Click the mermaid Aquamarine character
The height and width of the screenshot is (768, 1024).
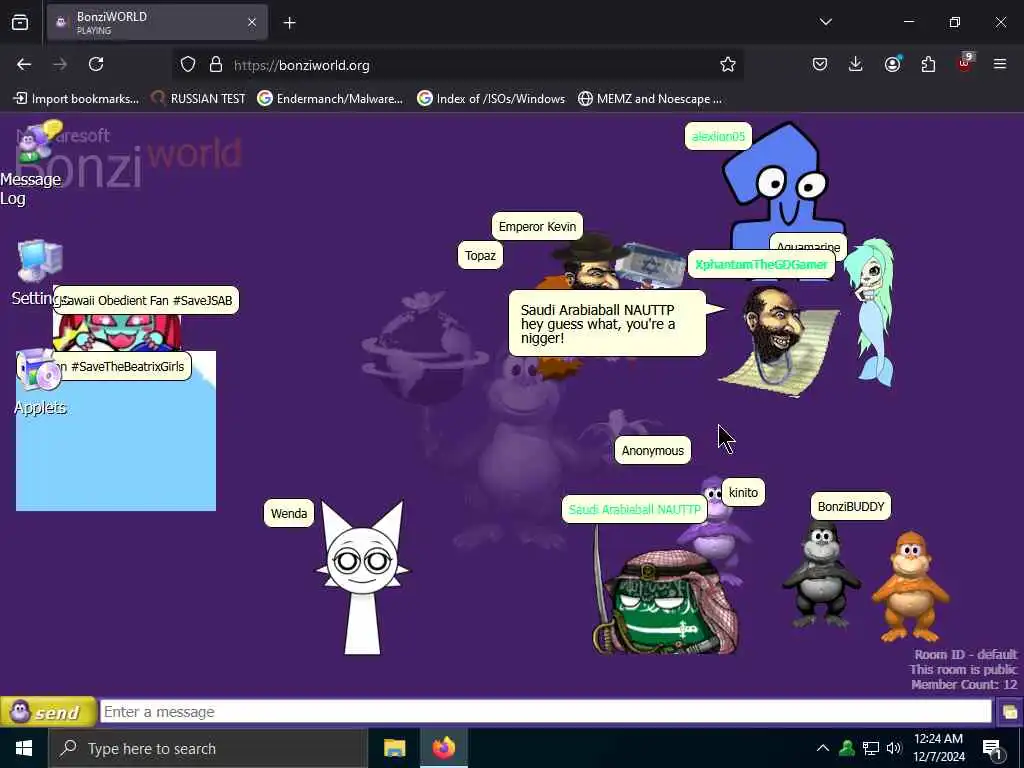(x=871, y=312)
